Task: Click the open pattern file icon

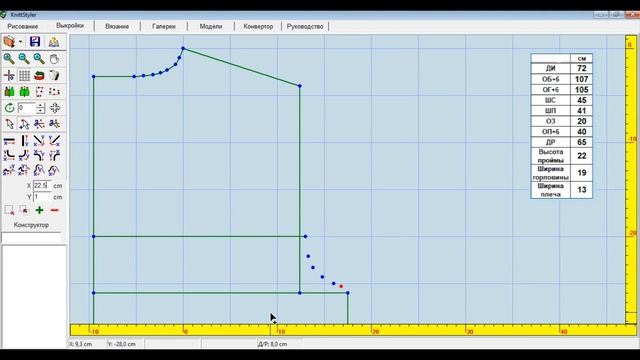Action: 9,42
